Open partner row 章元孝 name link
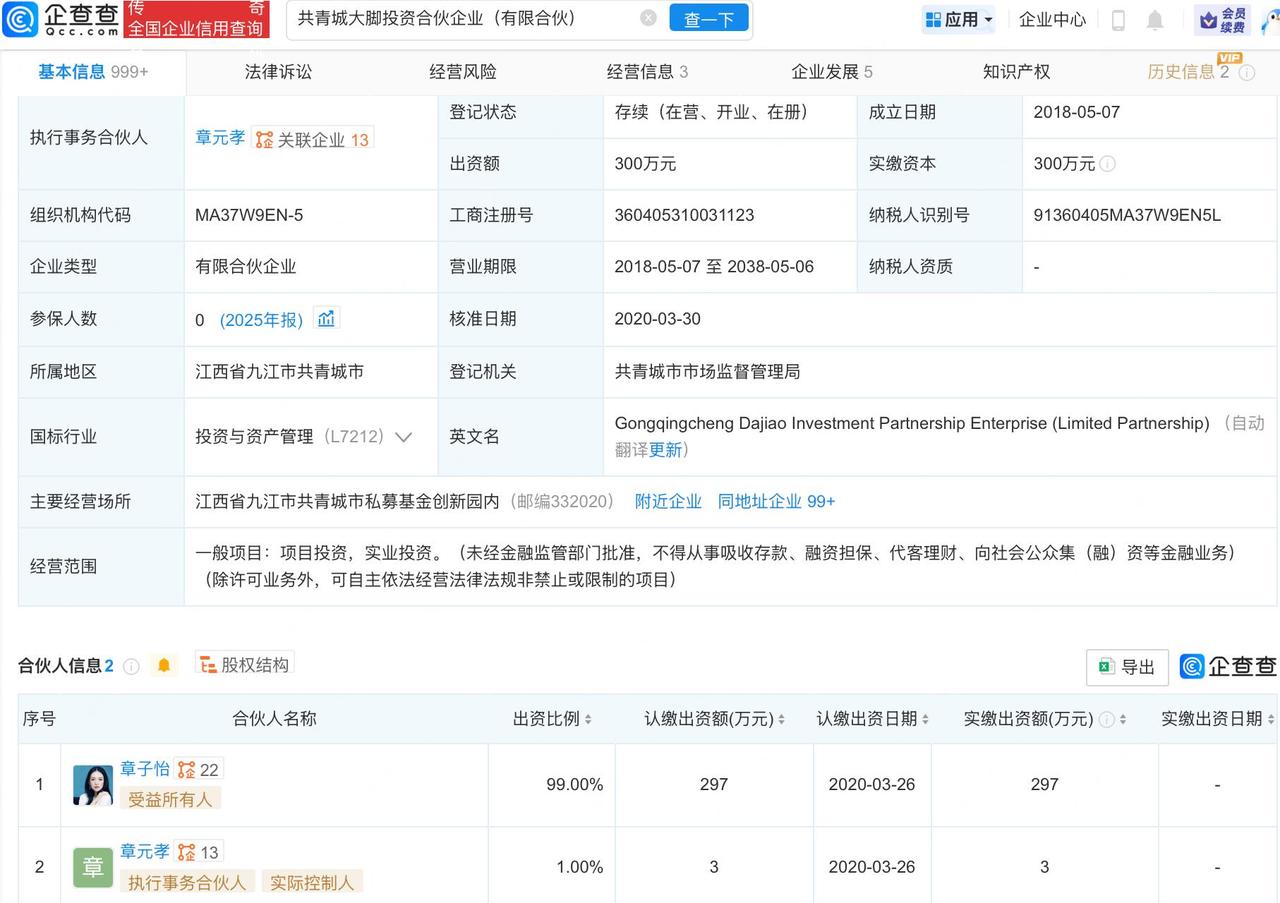This screenshot has height=903, width=1280. [x=145, y=852]
